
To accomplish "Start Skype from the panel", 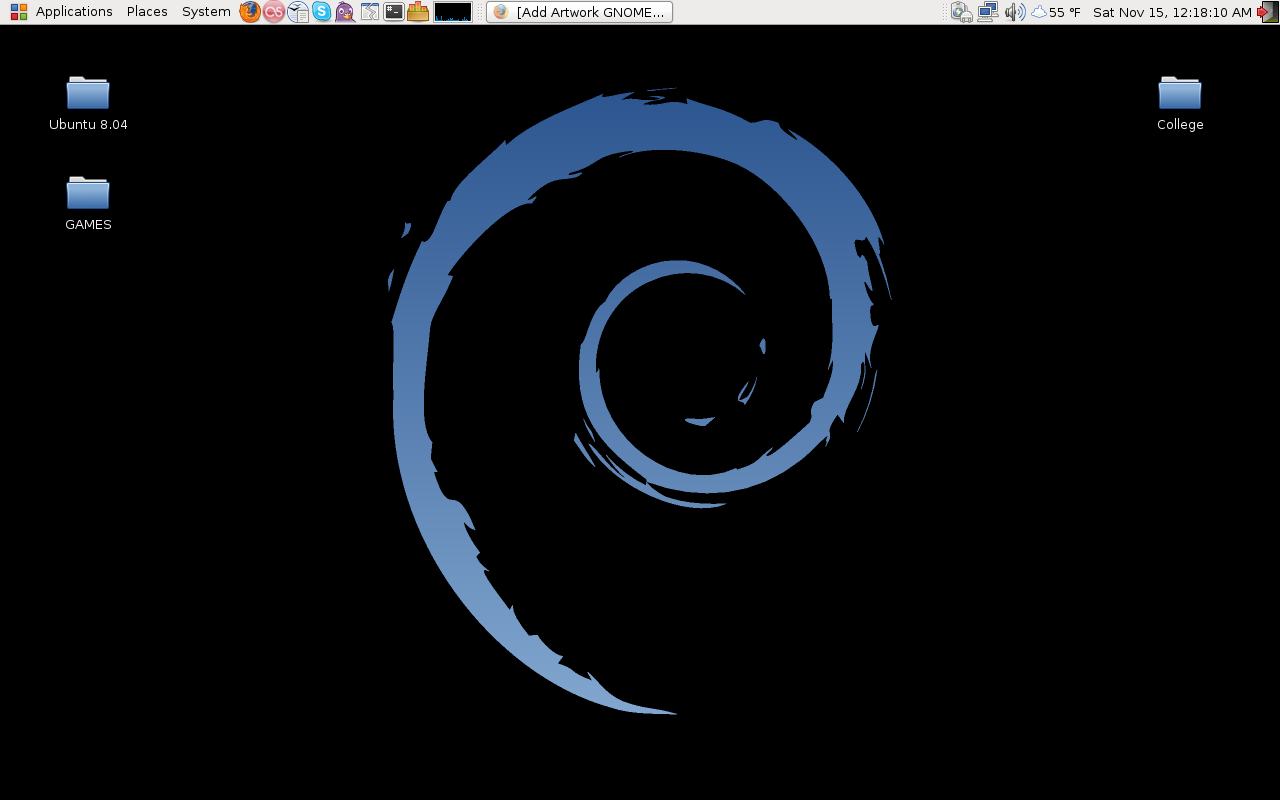I will coord(322,12).
